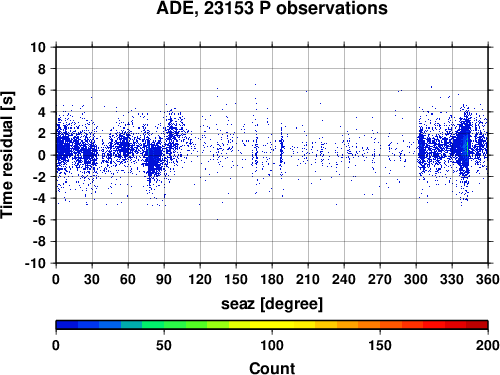500x375 pixels.
Task: Click the x-axis tick label 90
Action: tap(164, 279)
